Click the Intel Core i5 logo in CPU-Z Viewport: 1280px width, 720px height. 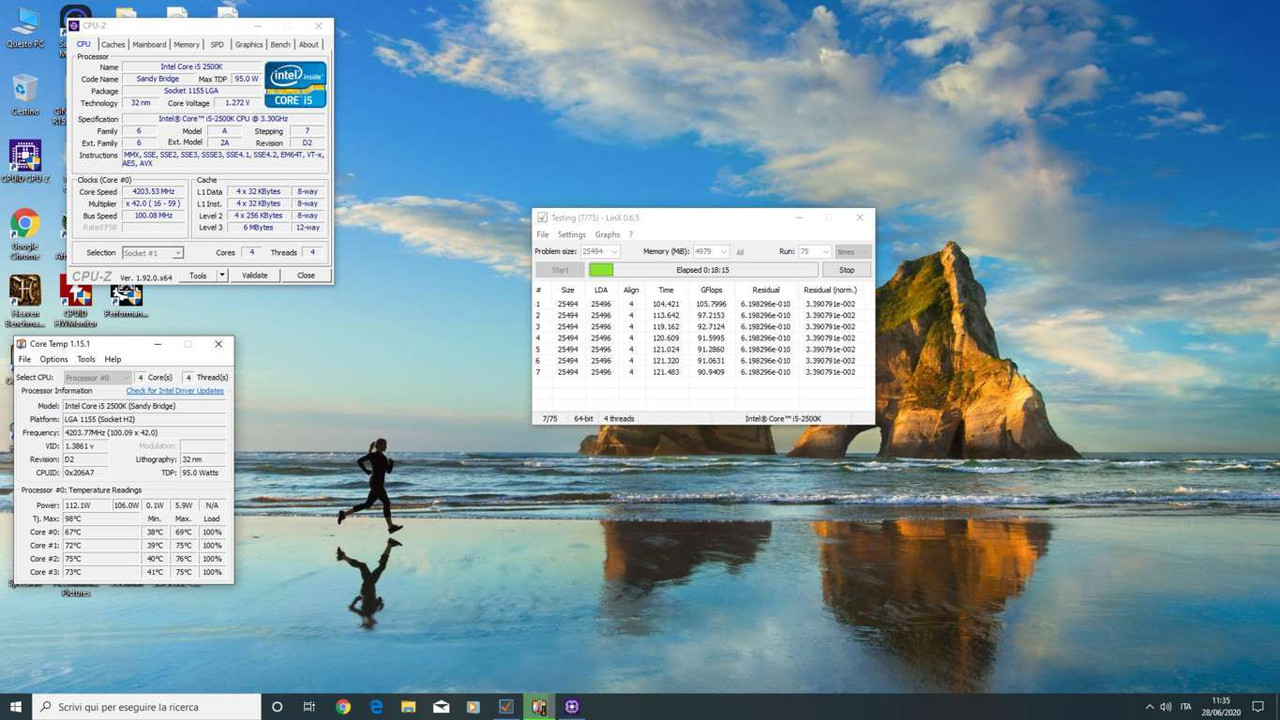pos(294,85)
